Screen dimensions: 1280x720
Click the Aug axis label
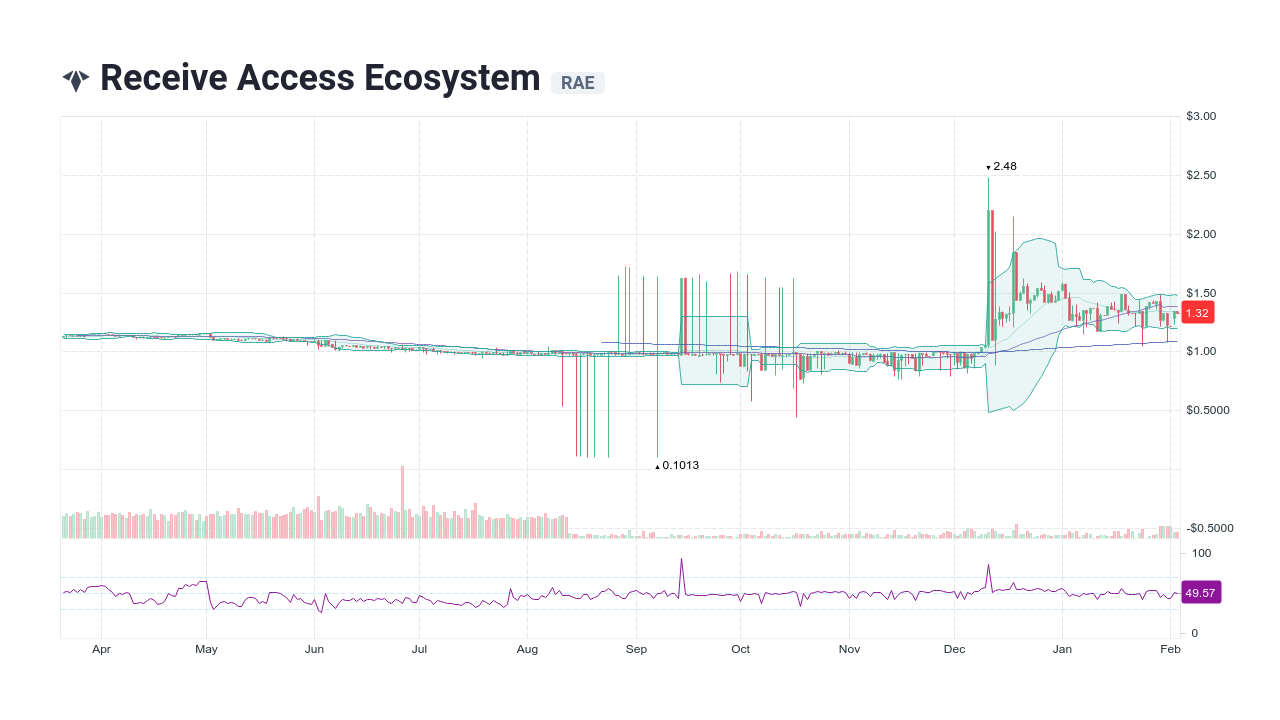[527, 648]
